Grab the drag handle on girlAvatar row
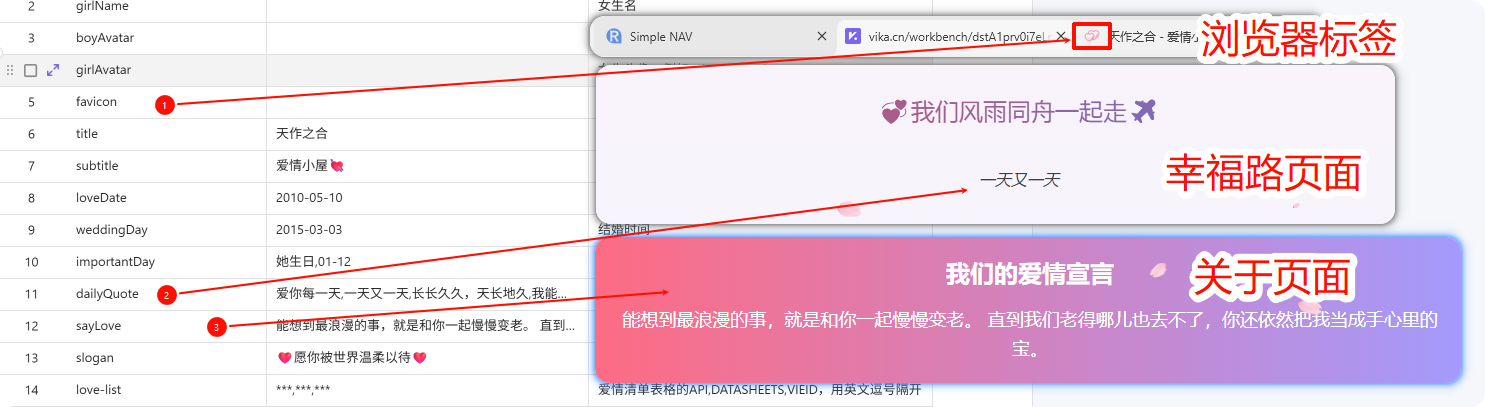Screen dimensions: 1485x407 (x=11, y=70)
